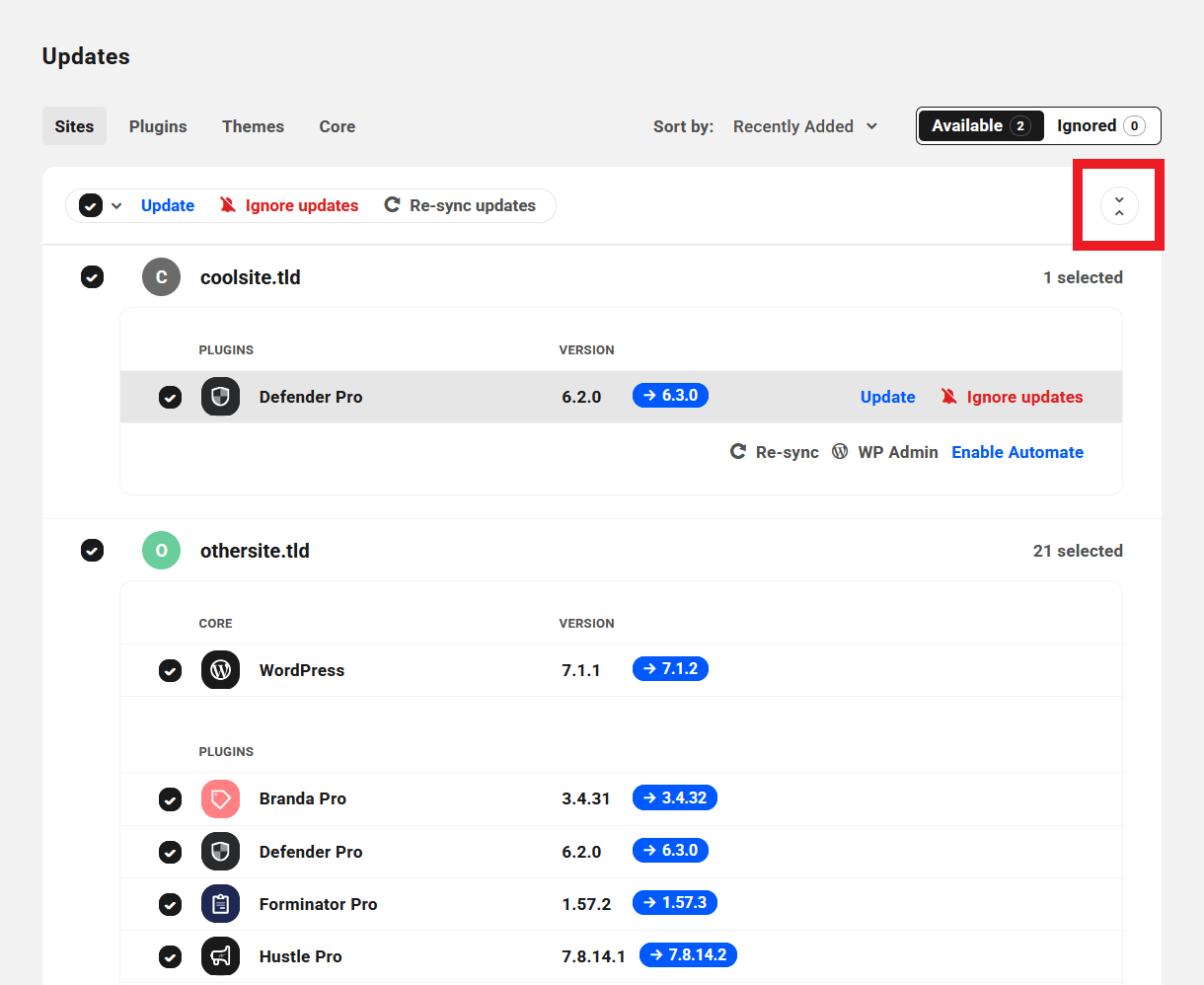Click the othersite.tld site name

(255, 551)
